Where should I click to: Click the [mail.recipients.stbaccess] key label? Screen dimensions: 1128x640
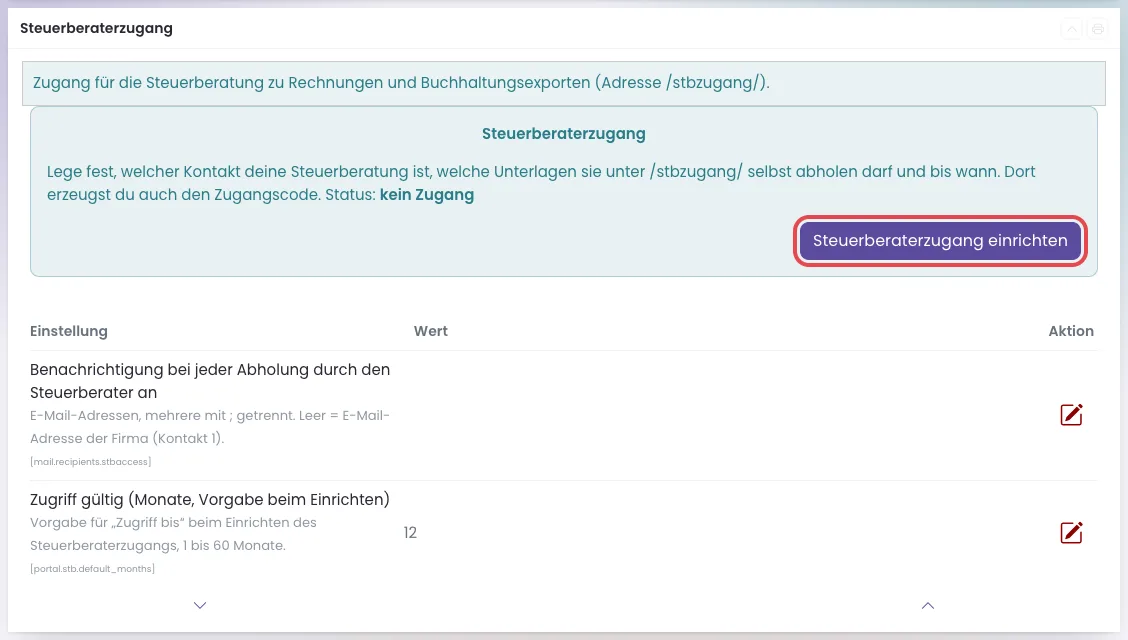coord(91,462)
